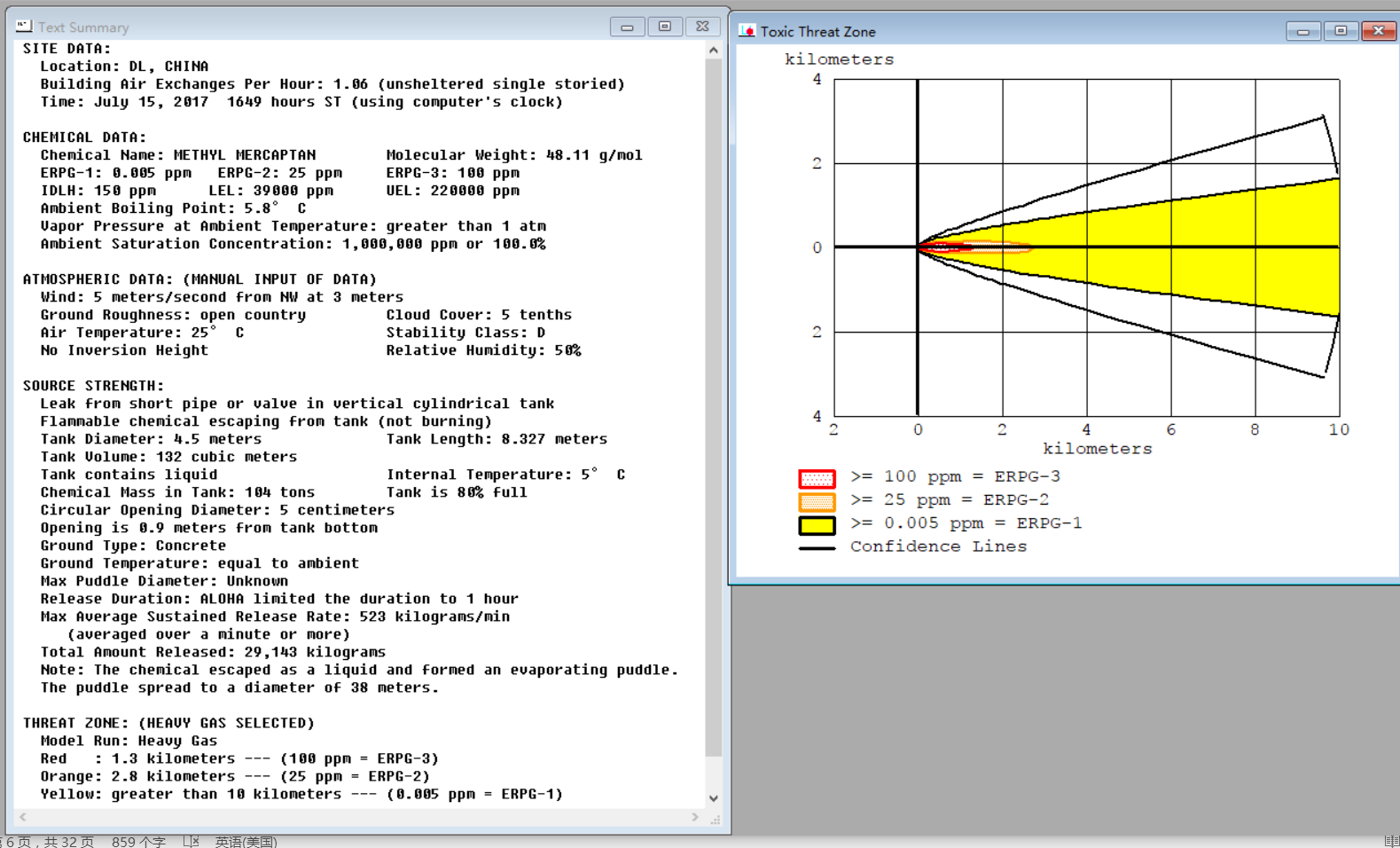The width and height of the screenshot is (1400, 848).
Task: Click the page count '共 32 页' in the status bar
Action: point(69,841)
